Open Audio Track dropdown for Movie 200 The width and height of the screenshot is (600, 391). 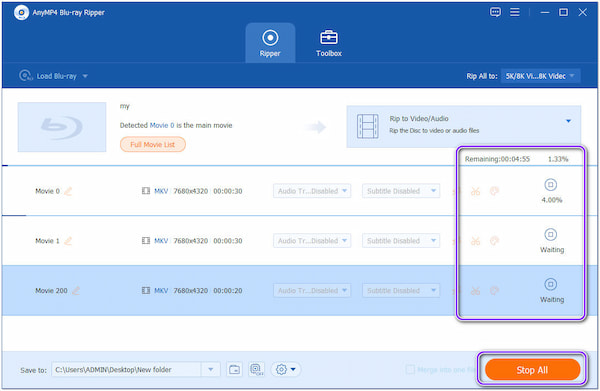tap(312, 290)
